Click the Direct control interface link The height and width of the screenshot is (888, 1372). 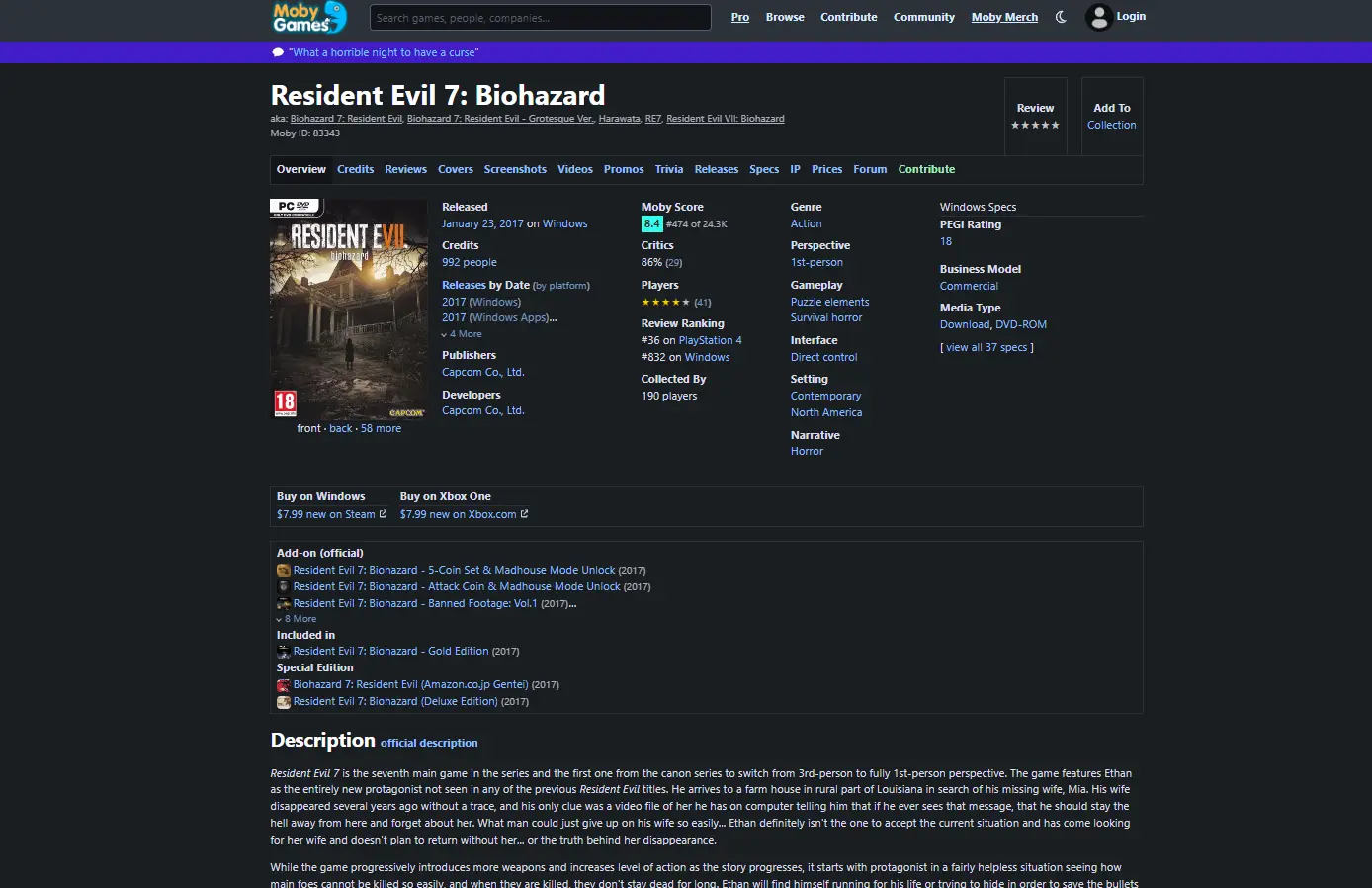click(824, 357)
